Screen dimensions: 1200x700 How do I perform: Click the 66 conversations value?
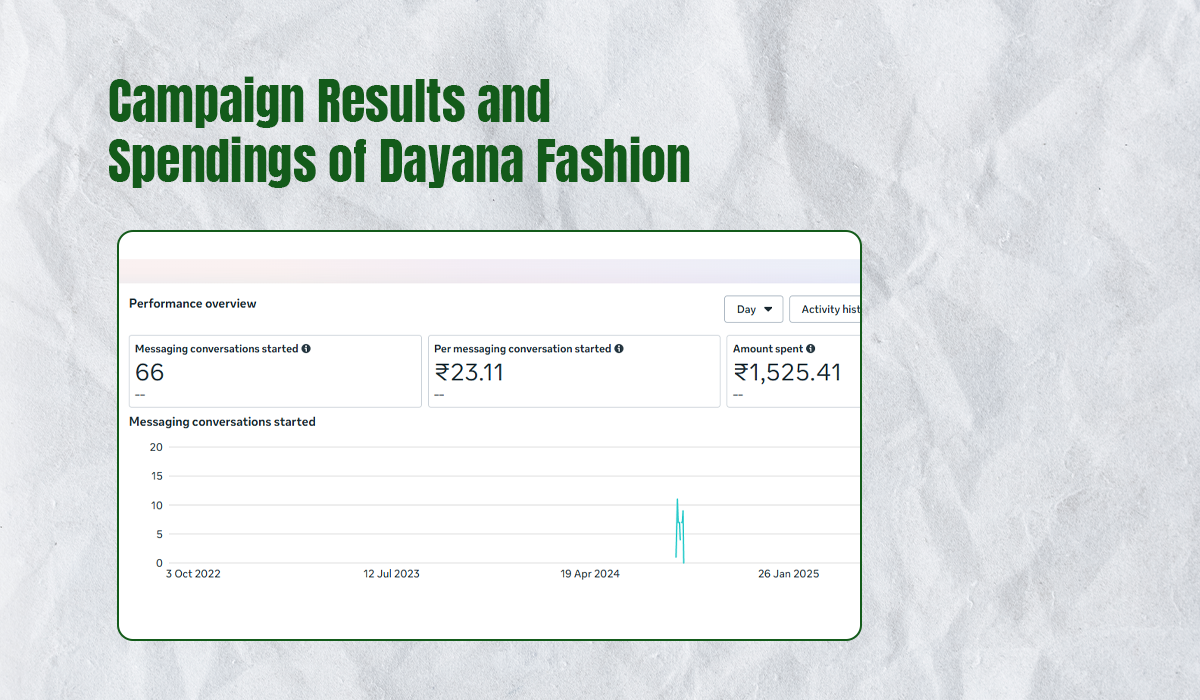pos(150,373)
